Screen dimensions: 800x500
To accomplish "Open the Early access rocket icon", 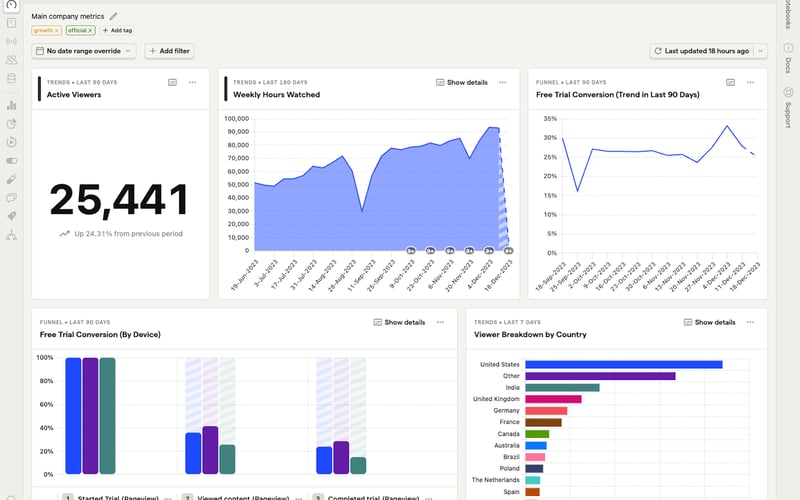I will (11, 216).
